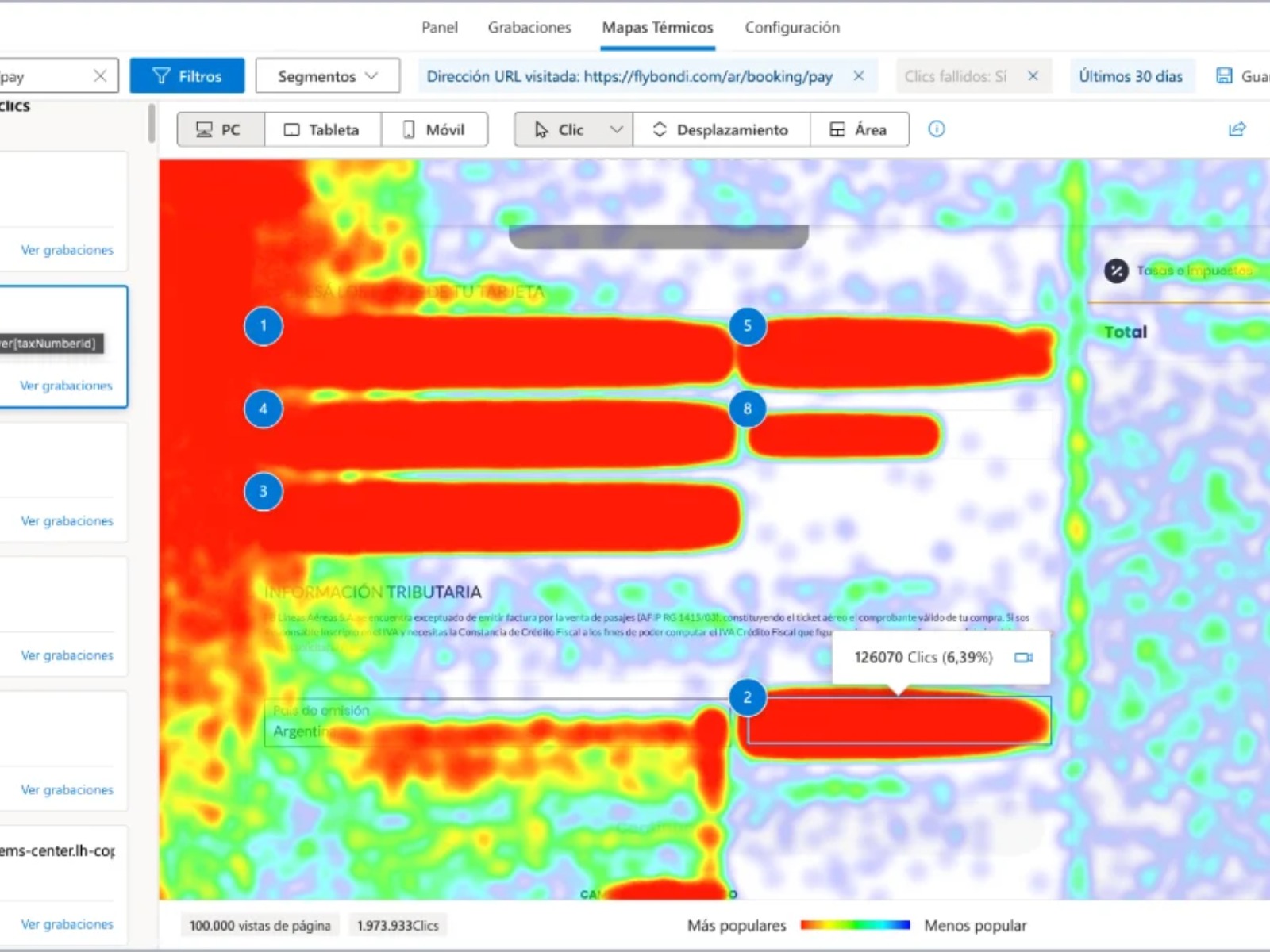
Task: Open Ver grabaciones in the taxNumberId card
Action: [x=67, y=386]
